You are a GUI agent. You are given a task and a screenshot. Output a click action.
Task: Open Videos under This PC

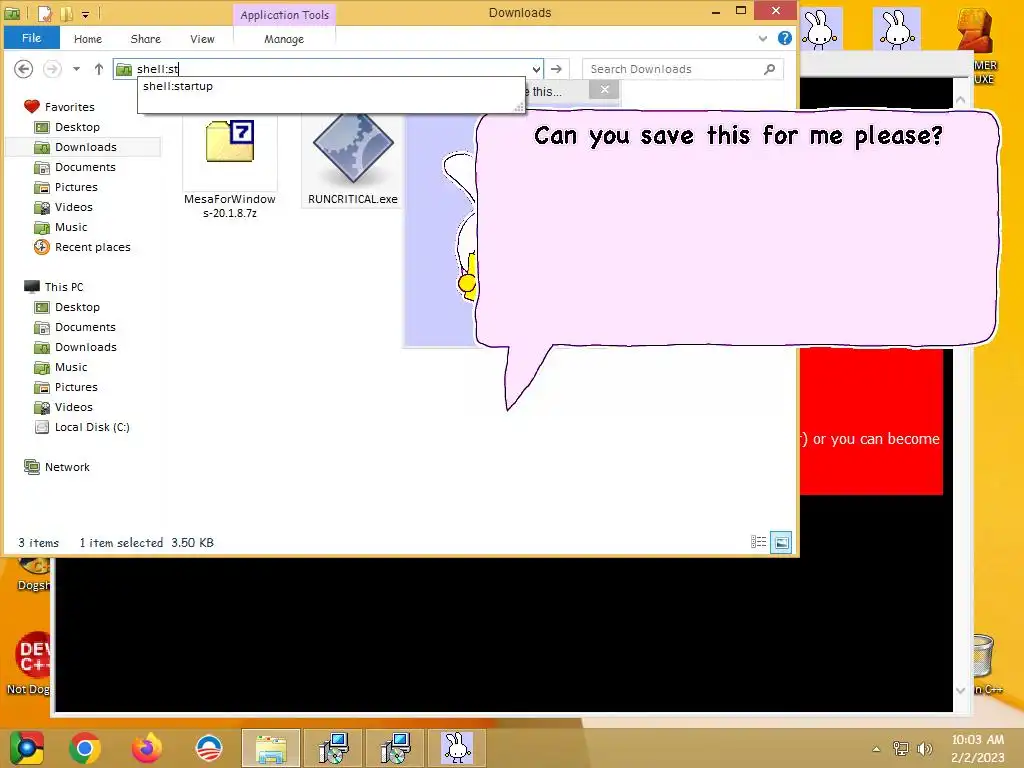click(73, 407)
